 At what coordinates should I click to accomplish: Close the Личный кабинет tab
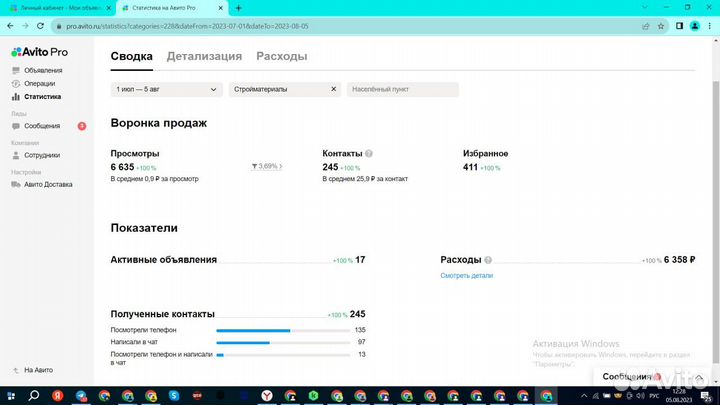pos(108,8)
